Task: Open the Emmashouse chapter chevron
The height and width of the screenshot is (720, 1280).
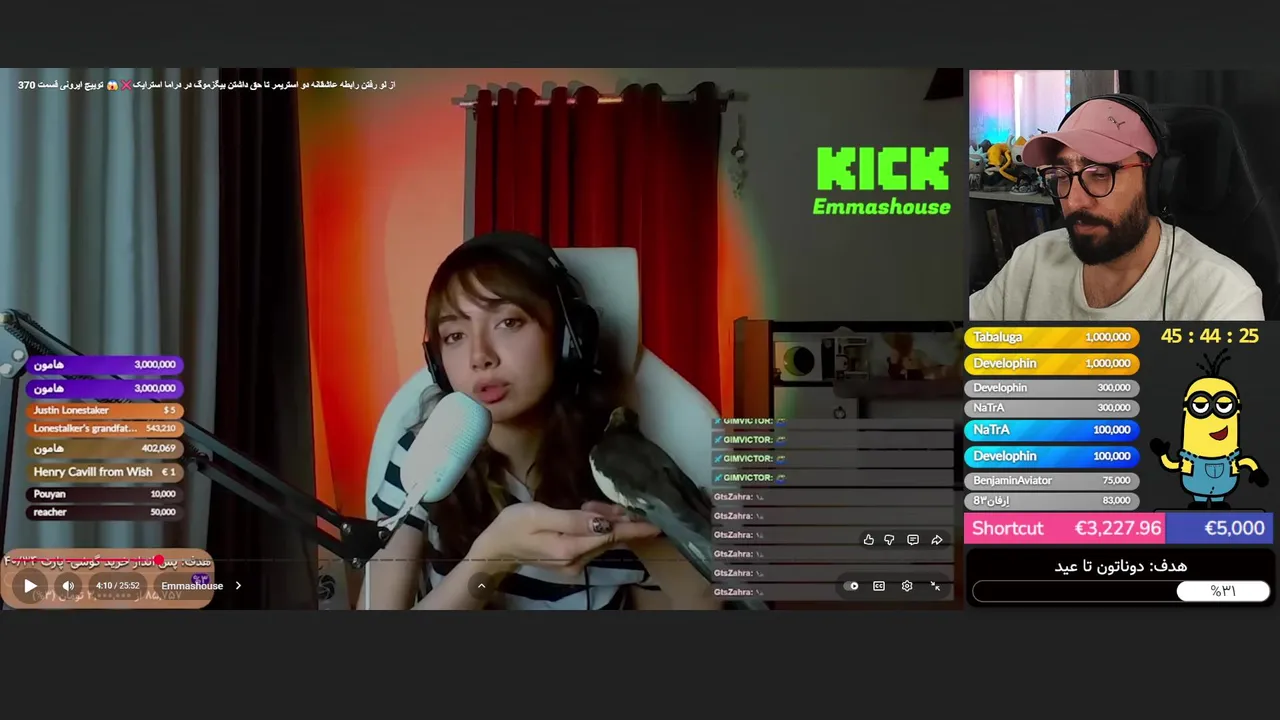Action: pyautogui.click(x=238, y=586)
